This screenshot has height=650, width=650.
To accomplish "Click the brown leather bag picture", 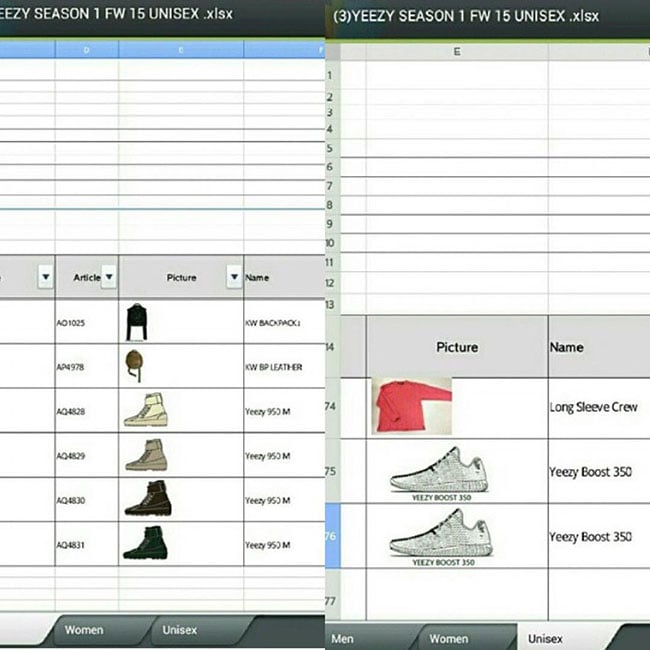I will tap(133, 366).
